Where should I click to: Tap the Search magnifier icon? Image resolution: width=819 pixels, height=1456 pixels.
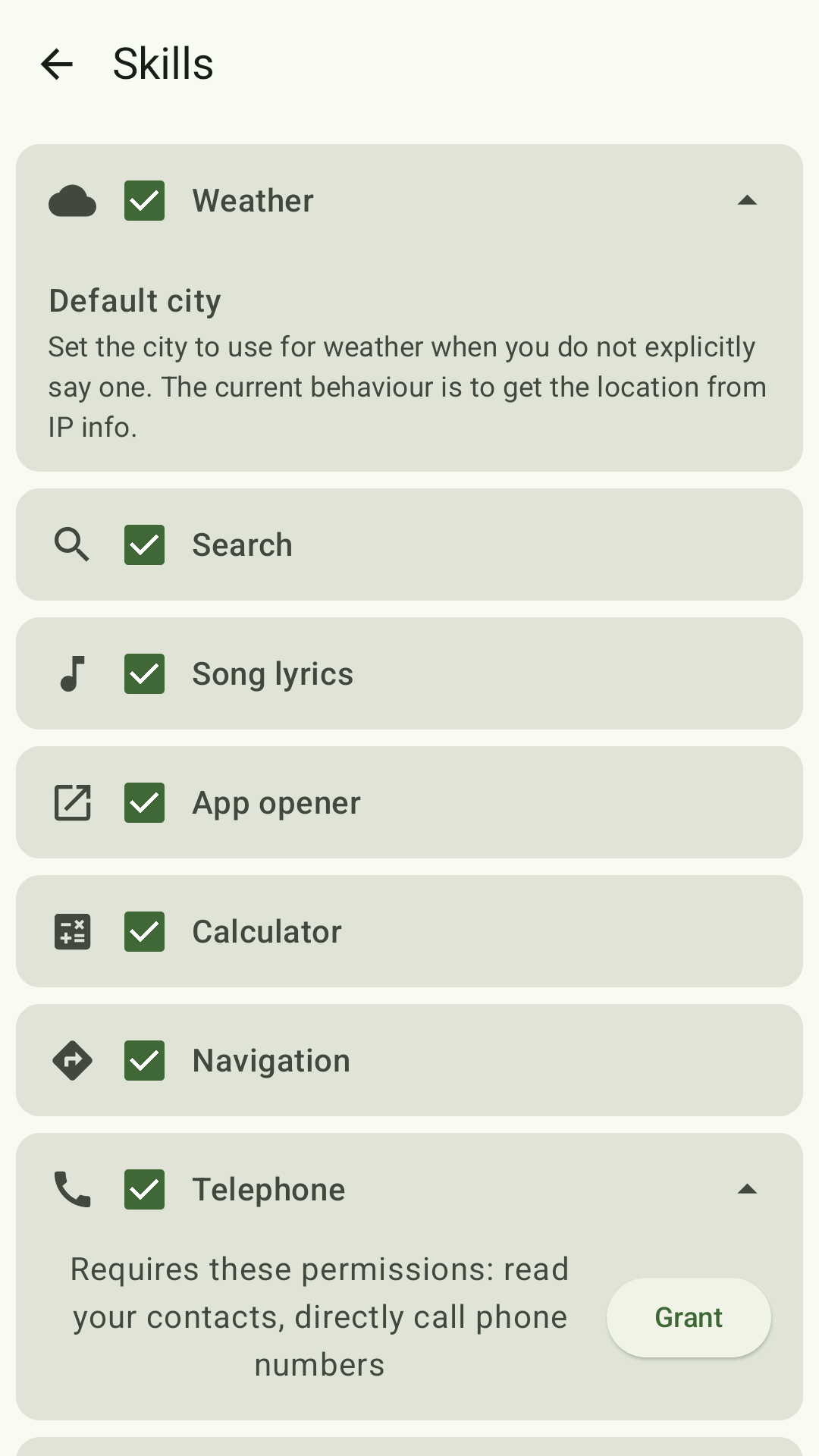point(72,544)
